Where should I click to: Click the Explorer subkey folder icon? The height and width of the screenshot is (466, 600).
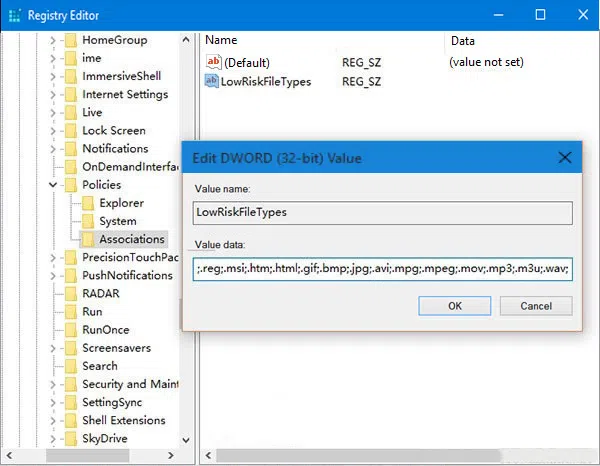(88, 203)
